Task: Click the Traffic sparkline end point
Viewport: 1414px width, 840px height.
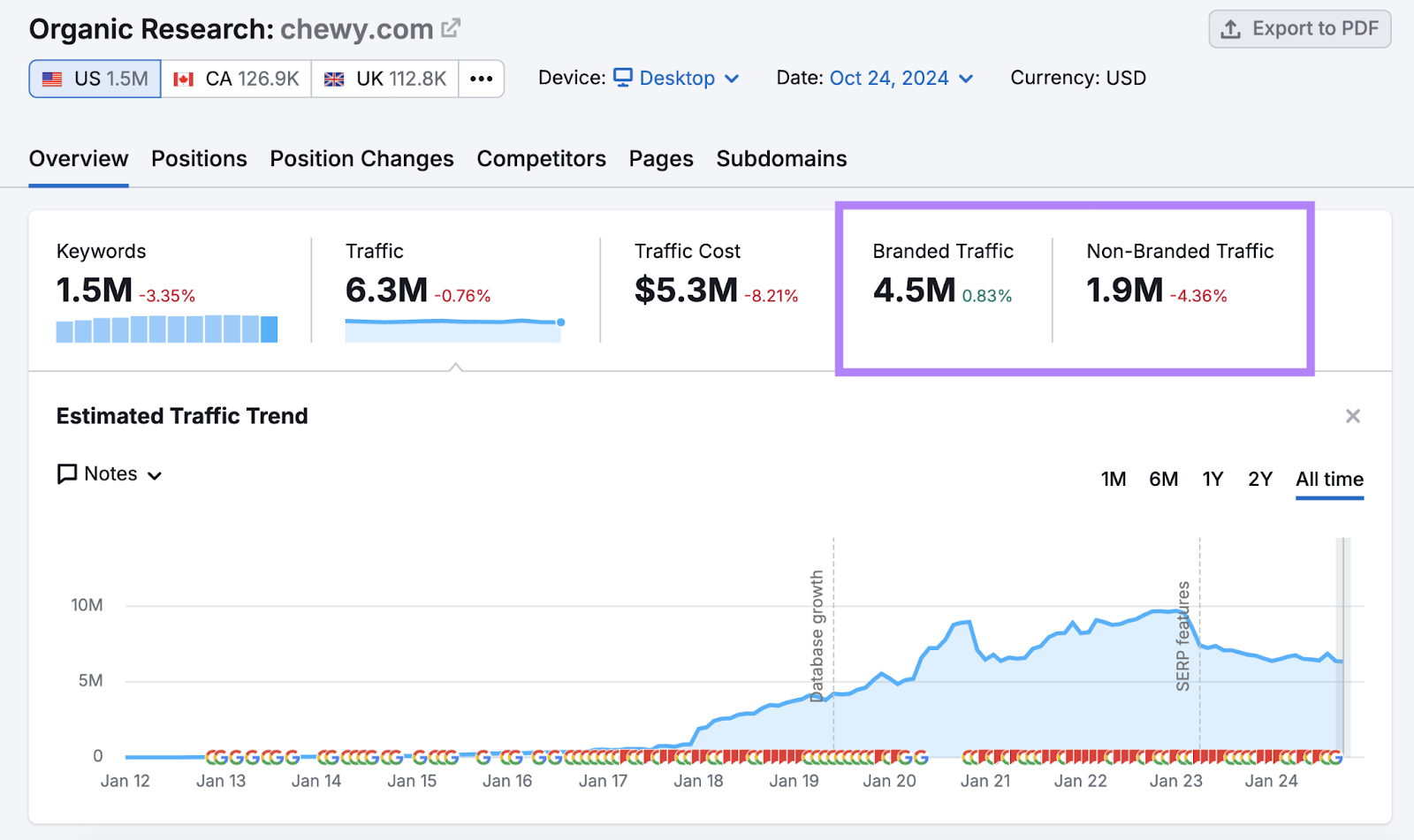Action: click(x=560, y=322)
